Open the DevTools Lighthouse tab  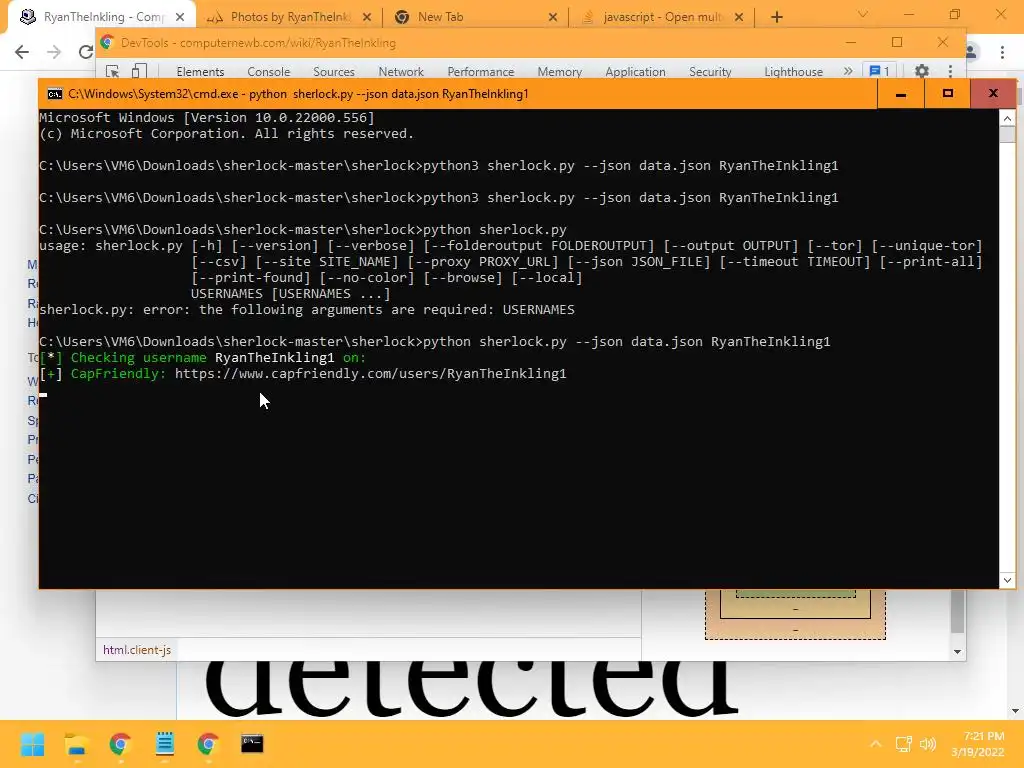point(793,72)
